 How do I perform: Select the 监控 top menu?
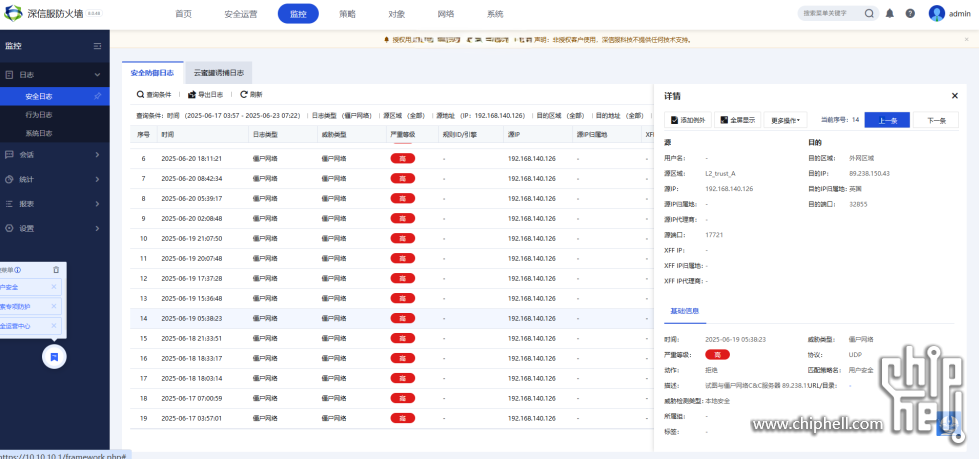[298, 14]
